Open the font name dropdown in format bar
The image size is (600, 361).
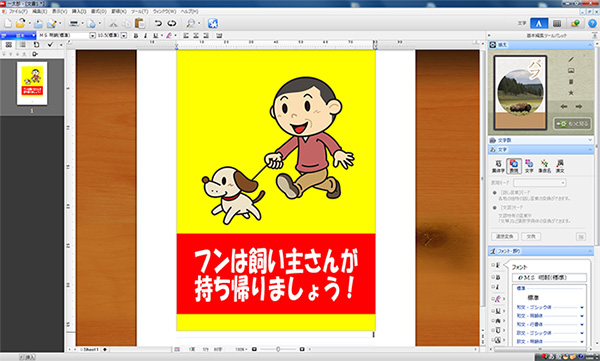click(x=92, y=35)
